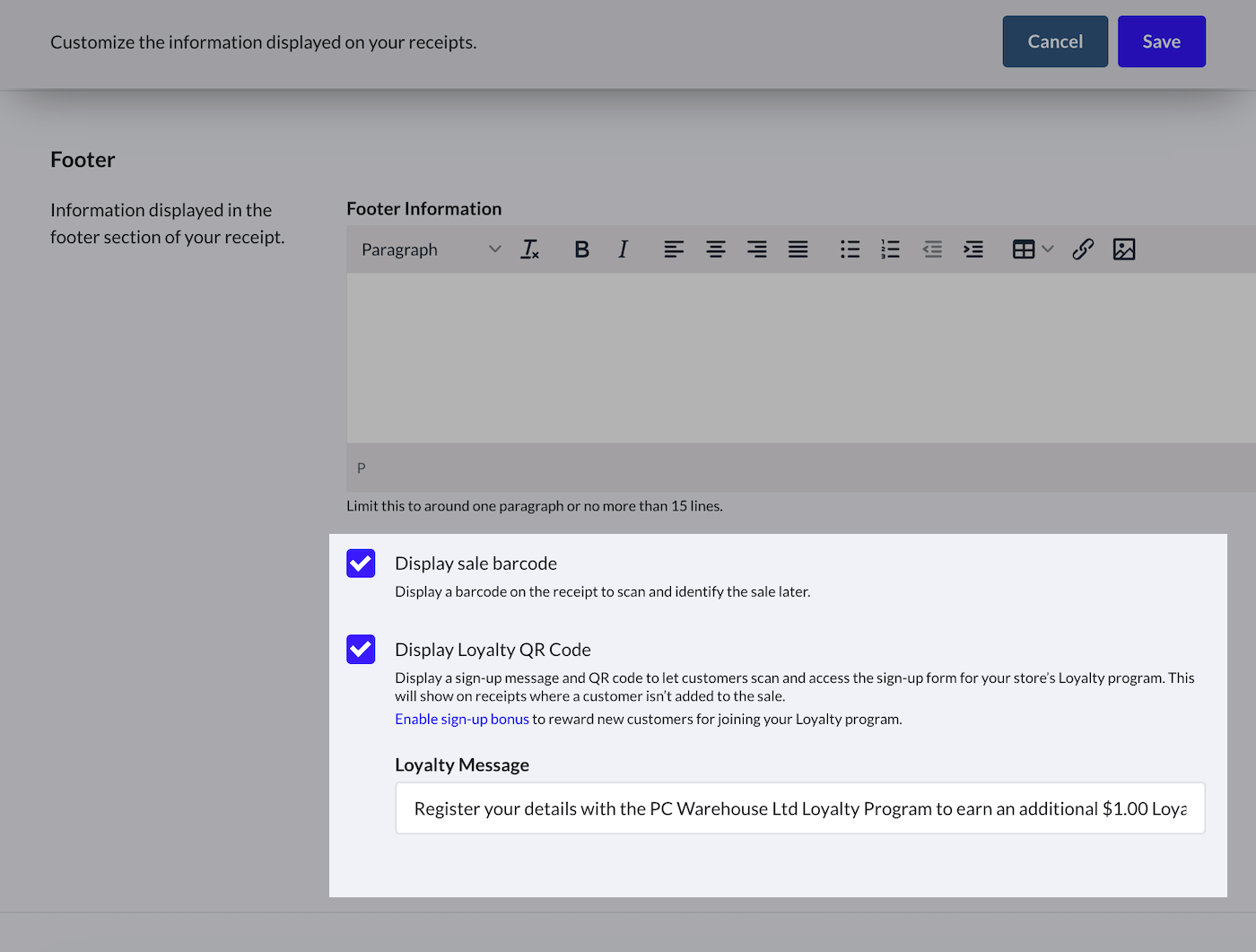
Task: Justify the footer text
Action: pyautogui.click(x=798, y=249)
